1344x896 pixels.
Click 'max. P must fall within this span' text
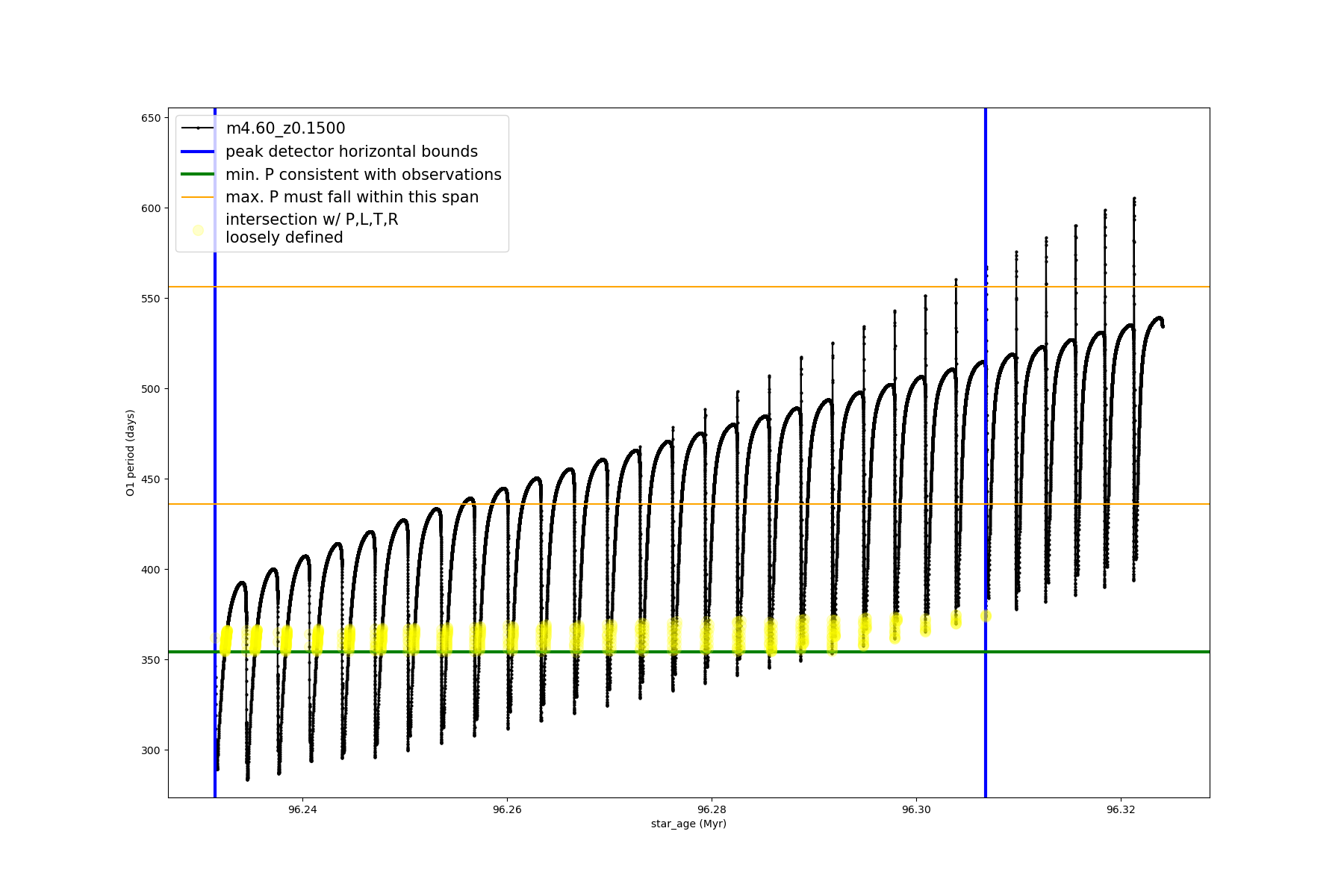click(352, 197)
